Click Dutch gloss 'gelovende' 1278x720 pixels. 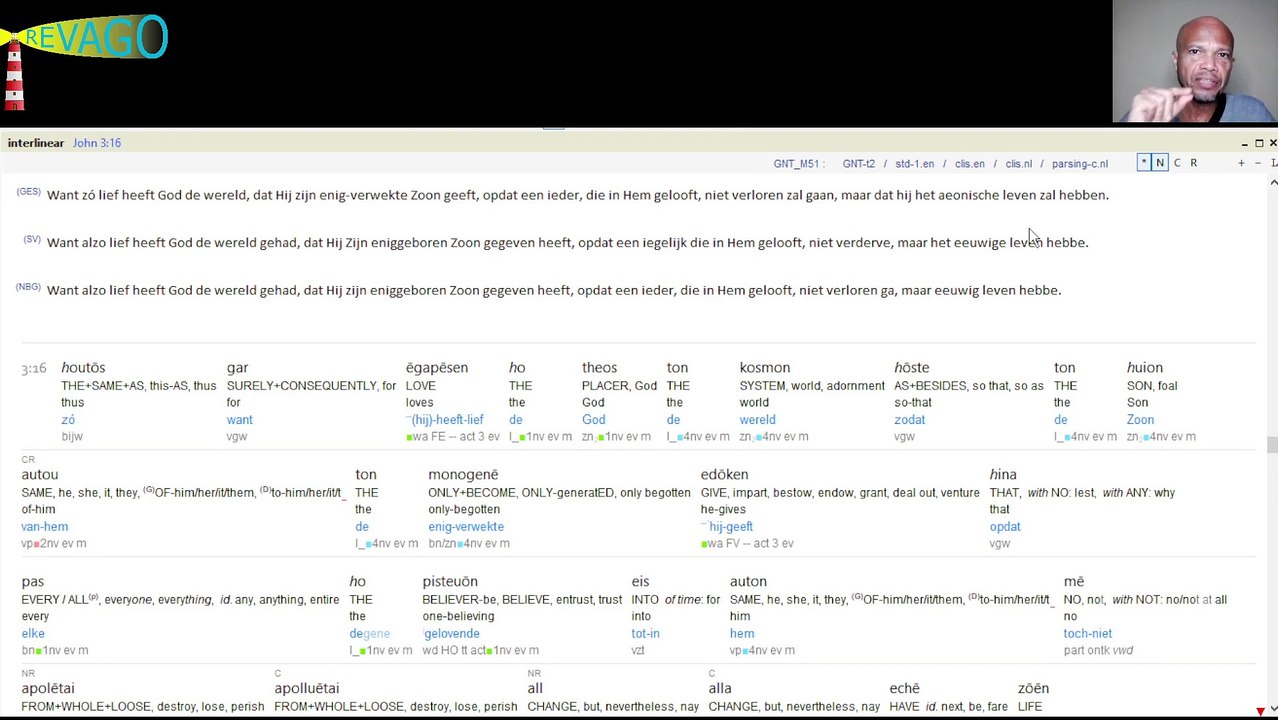(x=451, y=634)
